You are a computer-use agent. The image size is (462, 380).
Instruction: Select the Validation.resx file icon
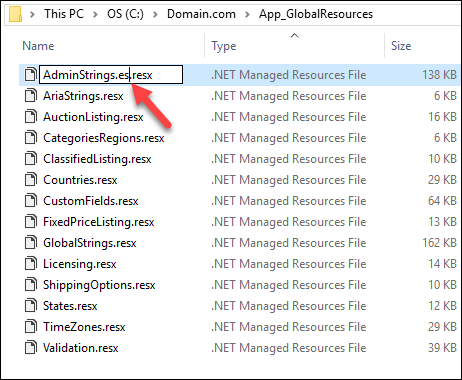[x=31, y=348]
